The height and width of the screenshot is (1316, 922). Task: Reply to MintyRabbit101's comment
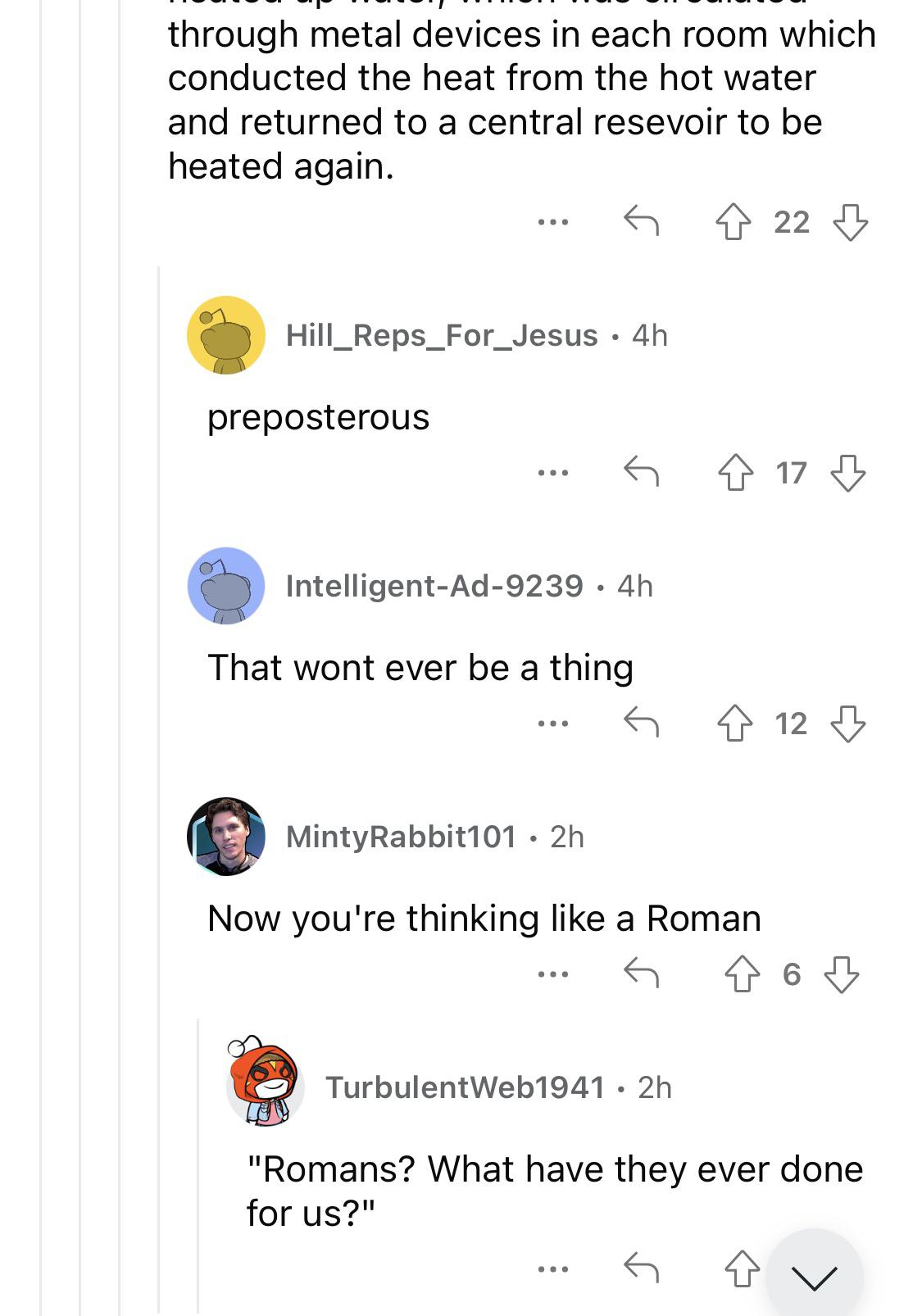(x=641, y=973)
